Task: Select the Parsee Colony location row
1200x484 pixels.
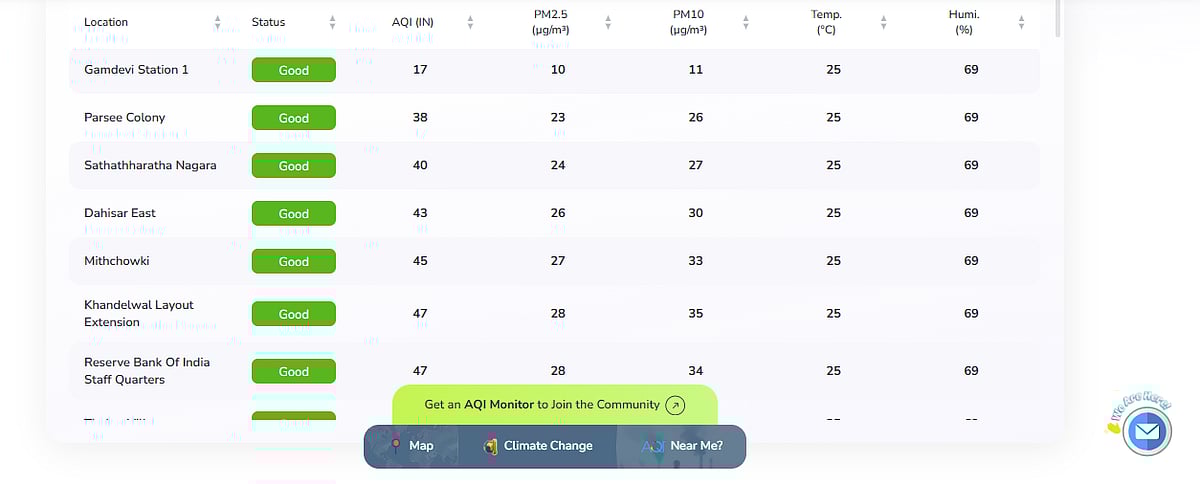Action: point(125,118)
